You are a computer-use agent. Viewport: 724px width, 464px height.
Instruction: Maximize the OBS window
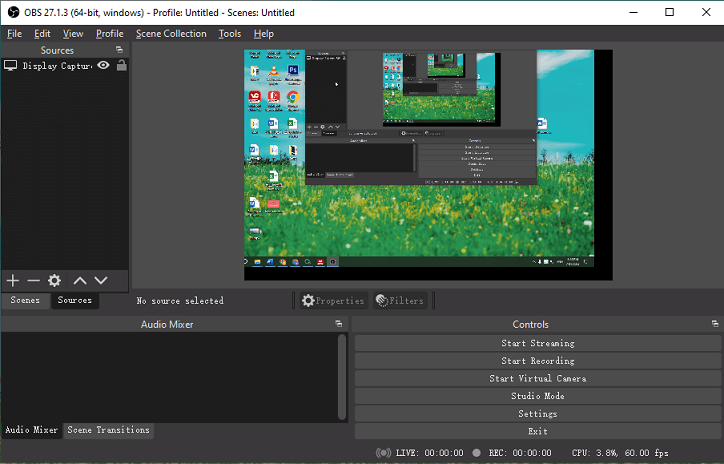click(x=670, y=12)
